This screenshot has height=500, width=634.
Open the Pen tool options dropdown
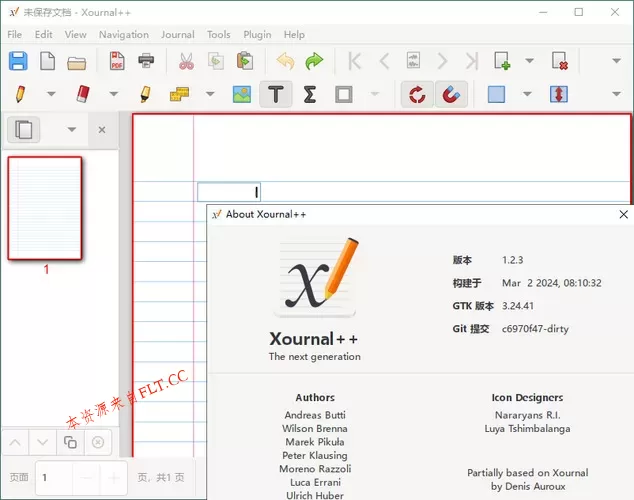click(x=51, y=94)
